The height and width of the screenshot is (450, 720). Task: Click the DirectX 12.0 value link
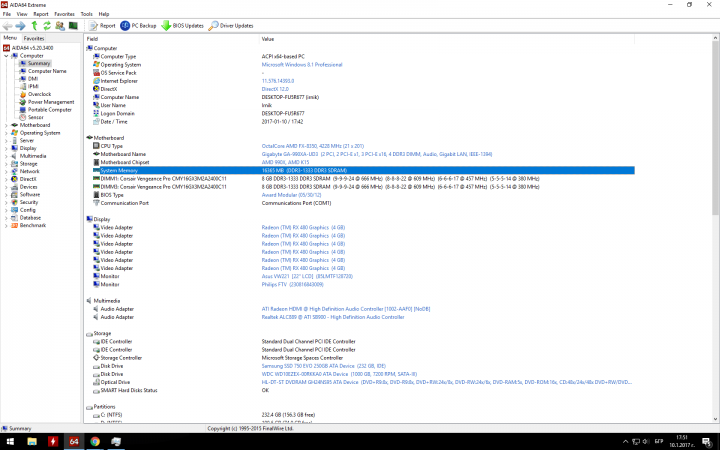[x=275, y=89]
